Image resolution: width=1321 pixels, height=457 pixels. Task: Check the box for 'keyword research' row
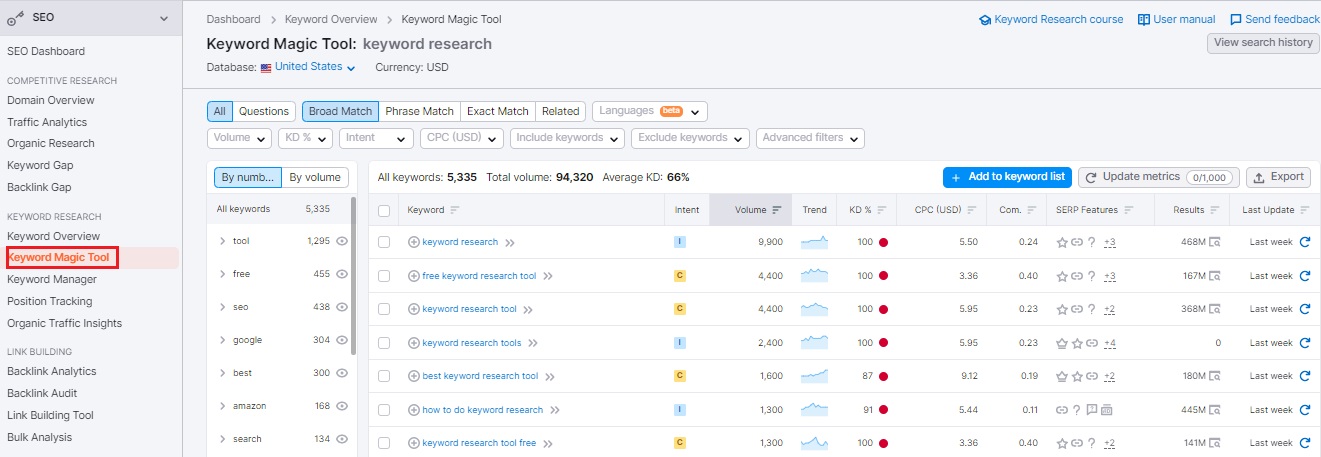click(x=384, y=242)
